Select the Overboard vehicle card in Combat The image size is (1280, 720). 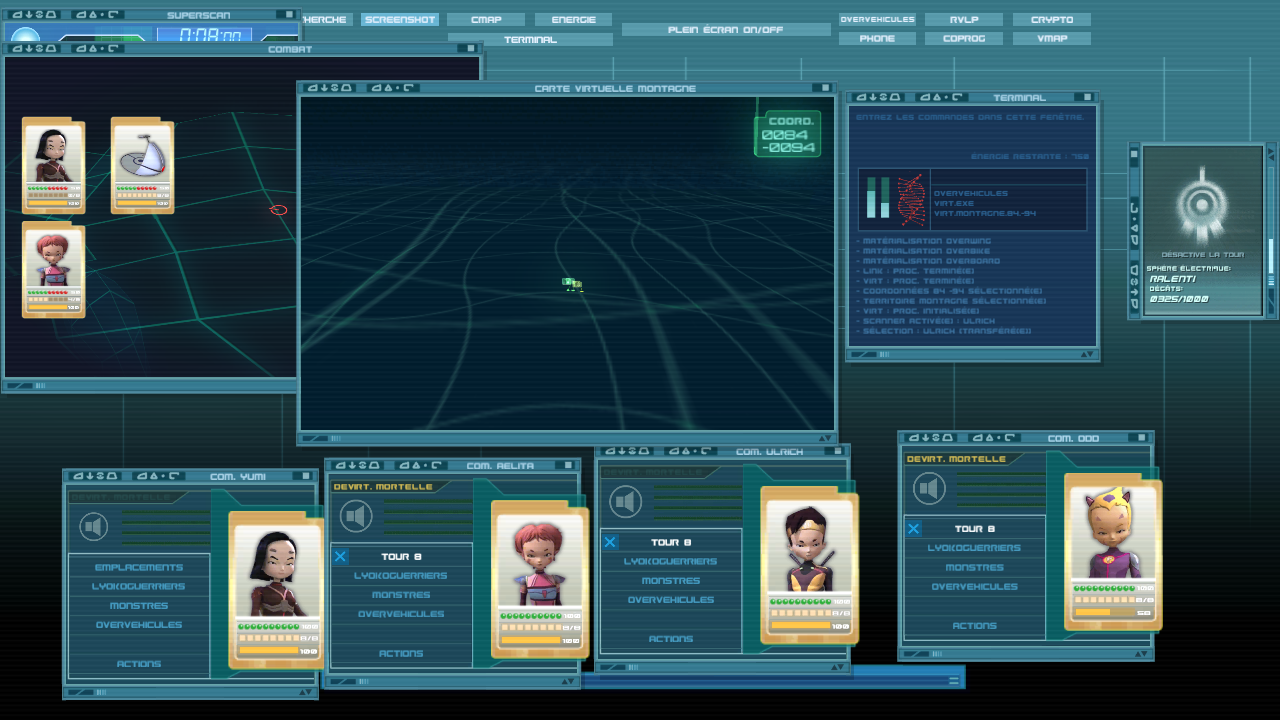pos(142,166)
